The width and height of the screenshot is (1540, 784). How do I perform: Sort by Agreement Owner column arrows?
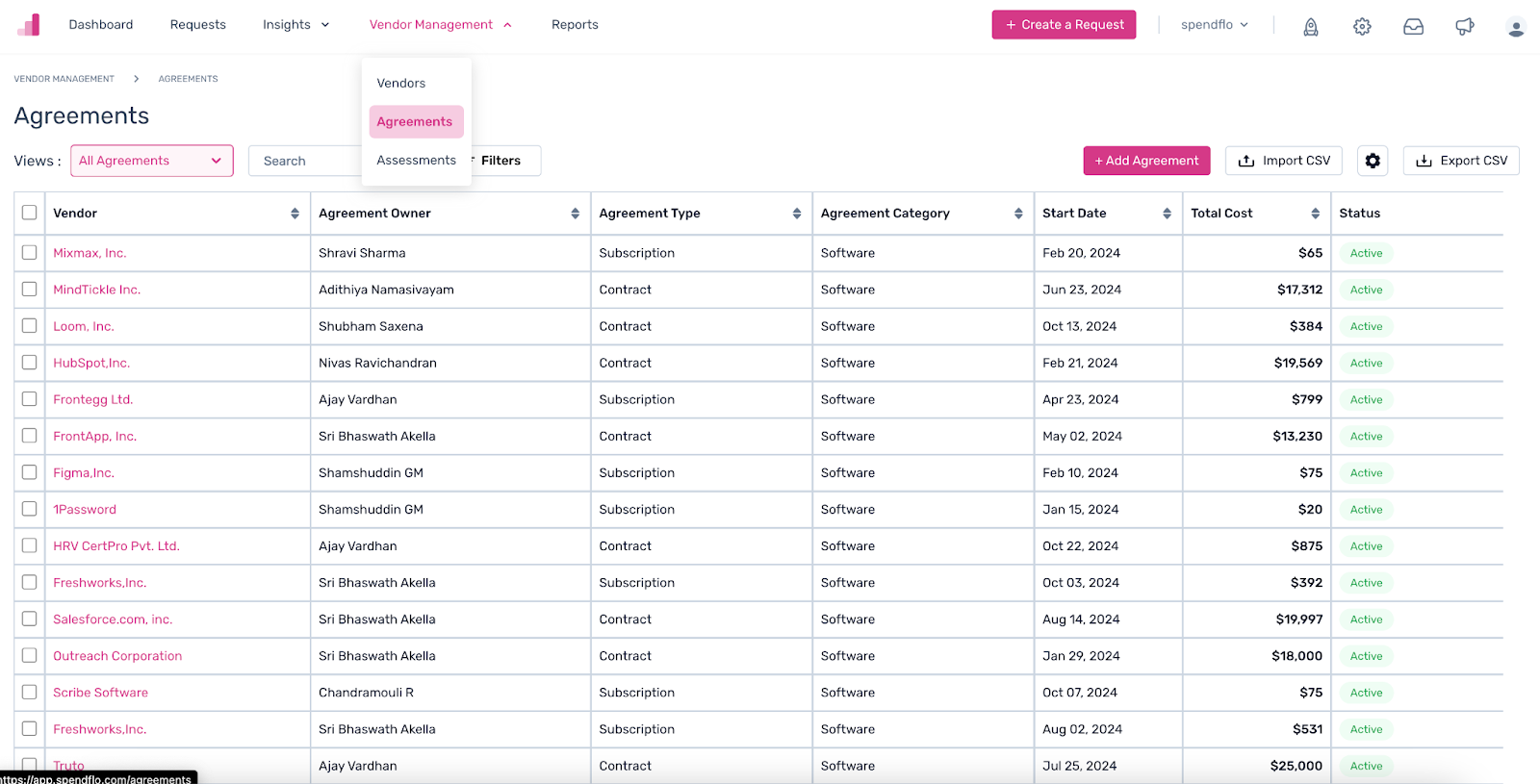coord(575,214)
